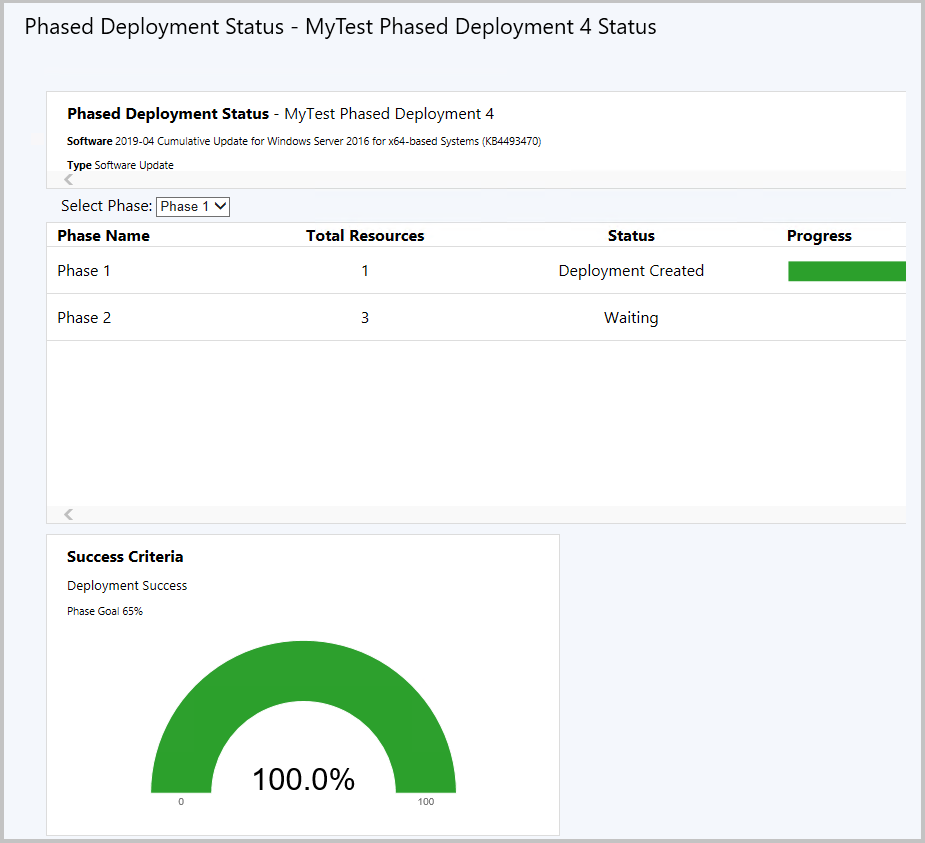Click the Deployment Success label
Viewport: 925px width, 843px height.
click(127, 586)
